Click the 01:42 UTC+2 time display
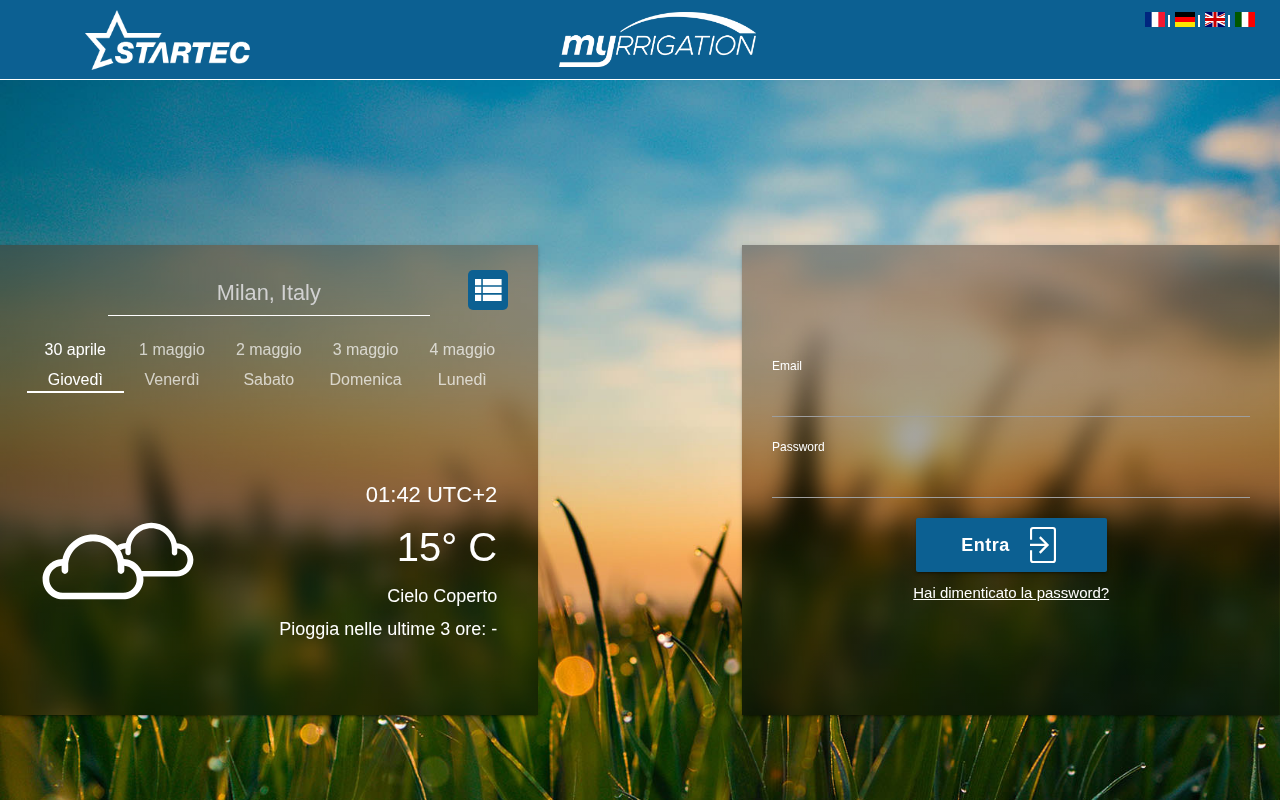This screenshot has width=1280, height=800. pyautogui.click(x=431, y=495)
